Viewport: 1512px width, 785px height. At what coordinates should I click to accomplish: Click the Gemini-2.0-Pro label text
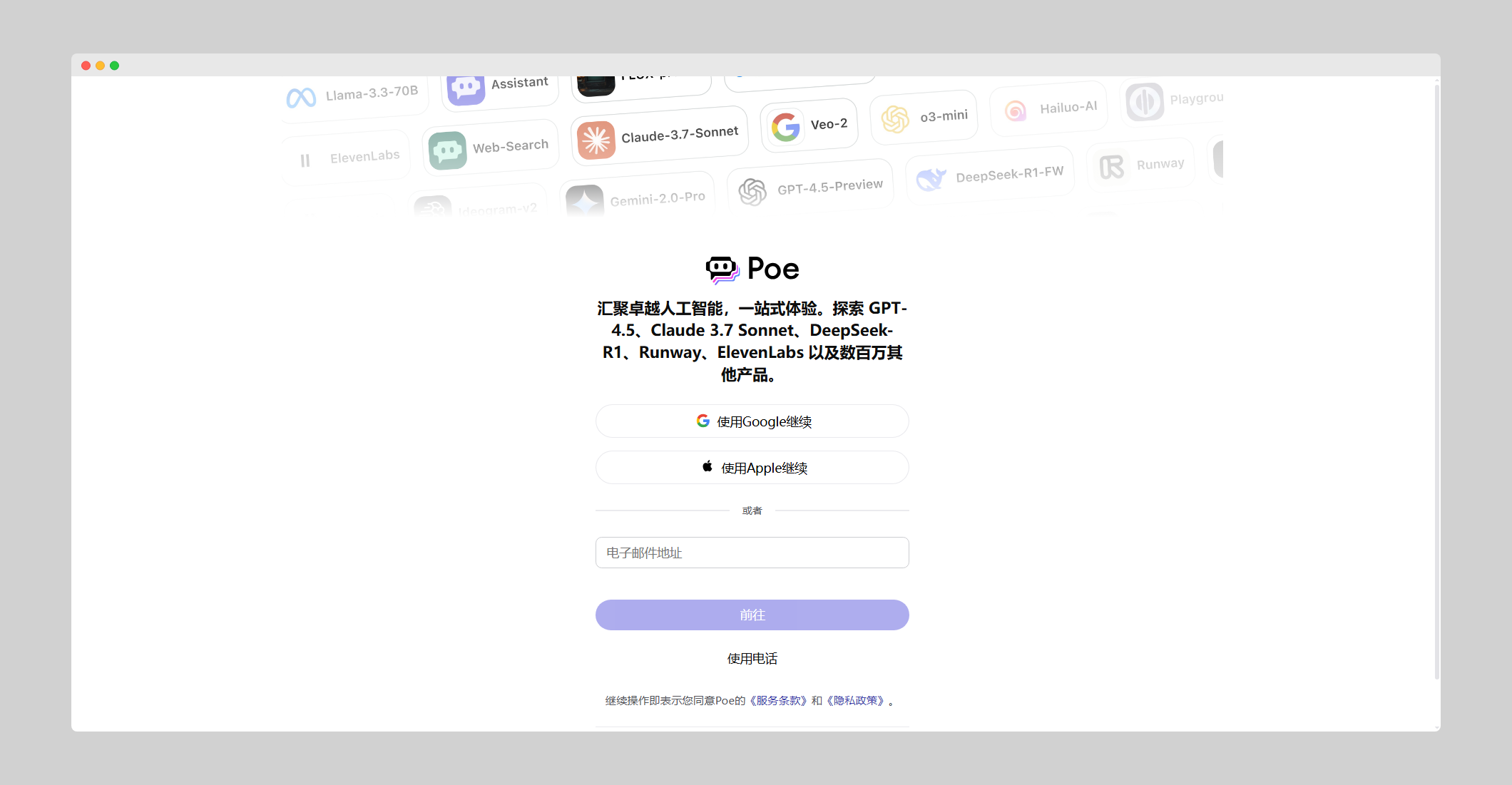(658, 198)
